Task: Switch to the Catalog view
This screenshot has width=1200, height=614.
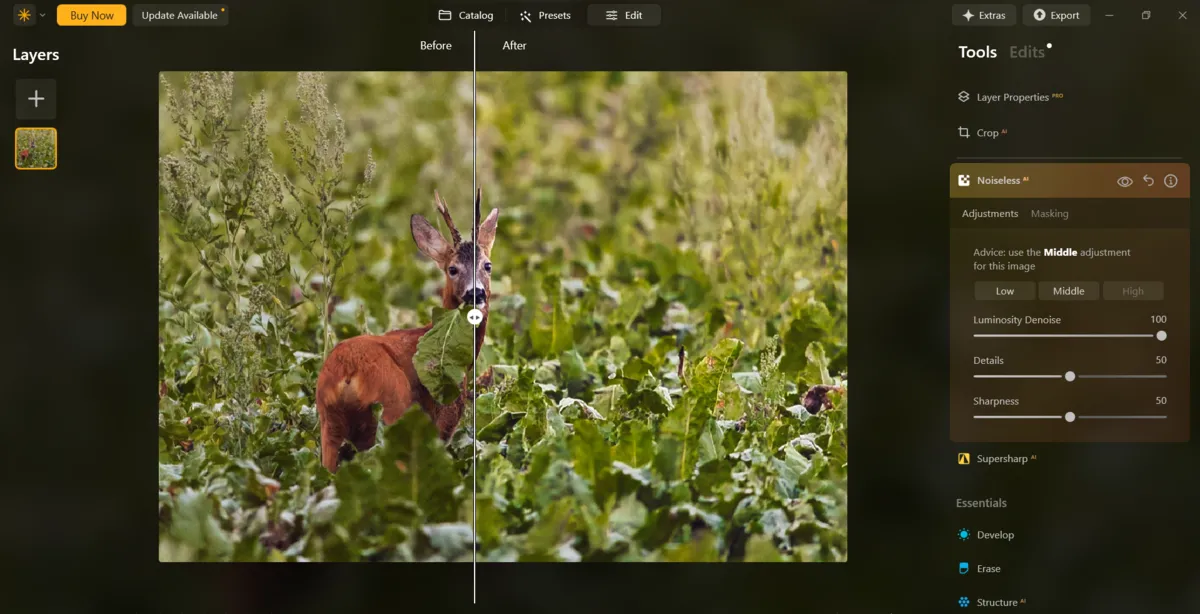Action: [465, 15]
